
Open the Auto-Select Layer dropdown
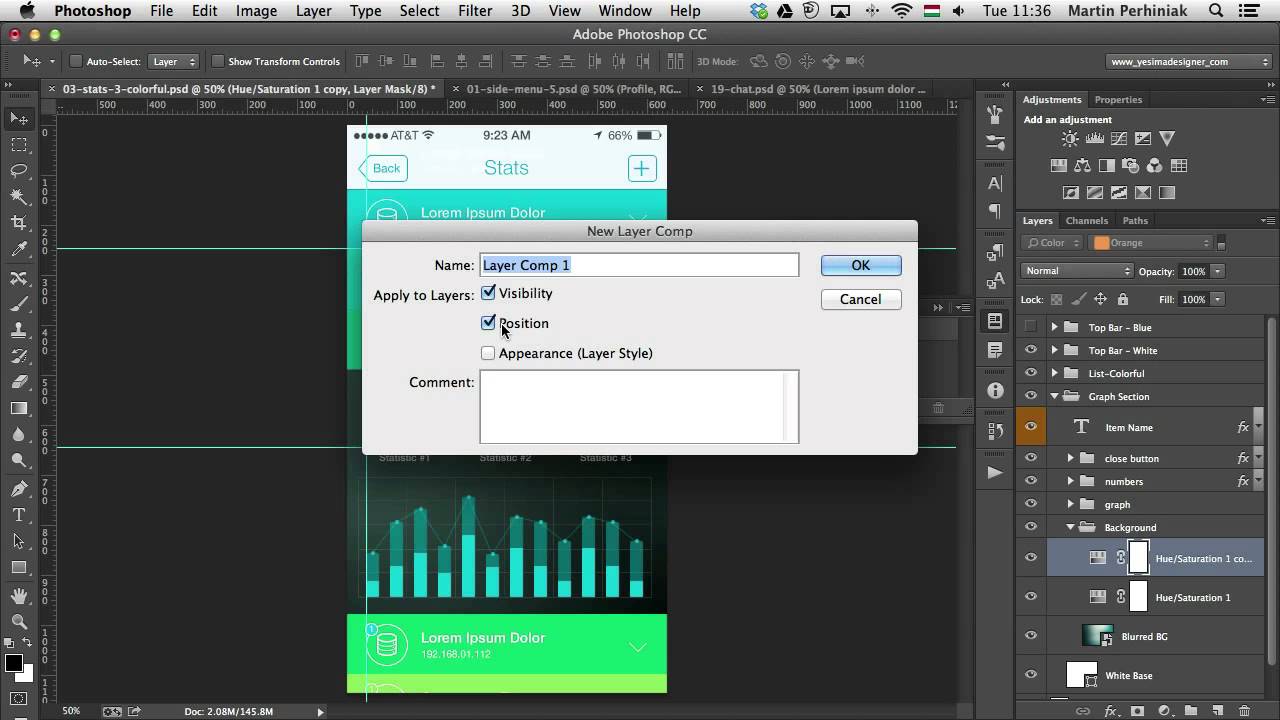pyautogui.click(x=174, y=62)
